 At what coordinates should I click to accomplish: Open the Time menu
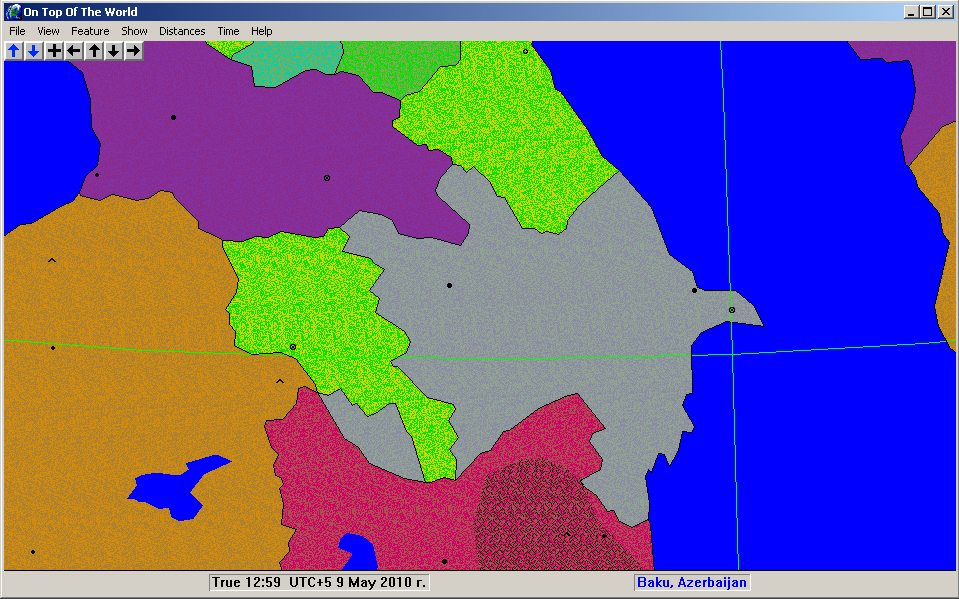coord(228,31)
